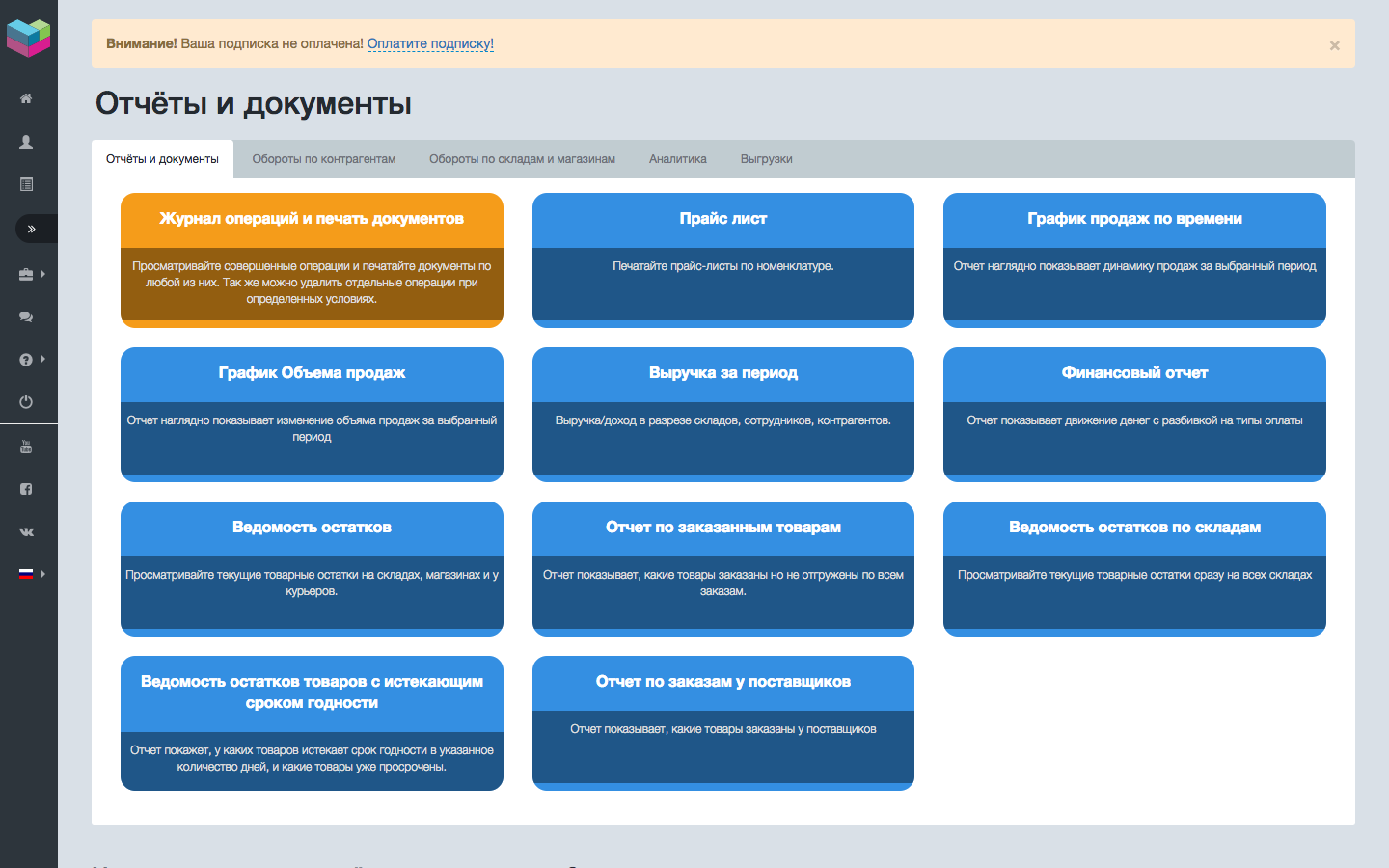The width and height of the screenshot is (1389, 868).
Task: Switch to 'Обороты по контрагентам' tab
Action: point(324,159)
